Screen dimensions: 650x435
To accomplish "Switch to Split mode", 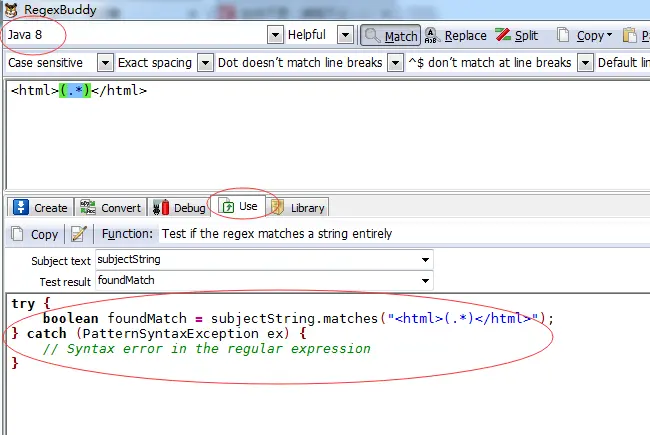I will (x=517, y=36).
